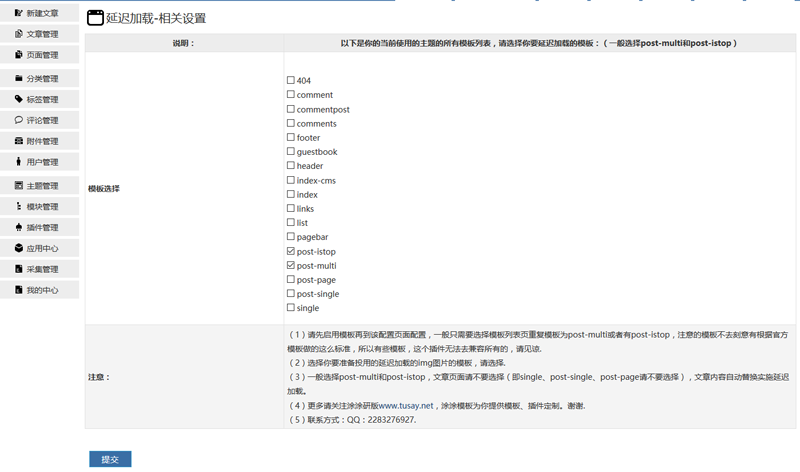Open 应用中心 in the sidebar
The width and height of the screenshot is (800, 472).
click(x=39, y=249)
